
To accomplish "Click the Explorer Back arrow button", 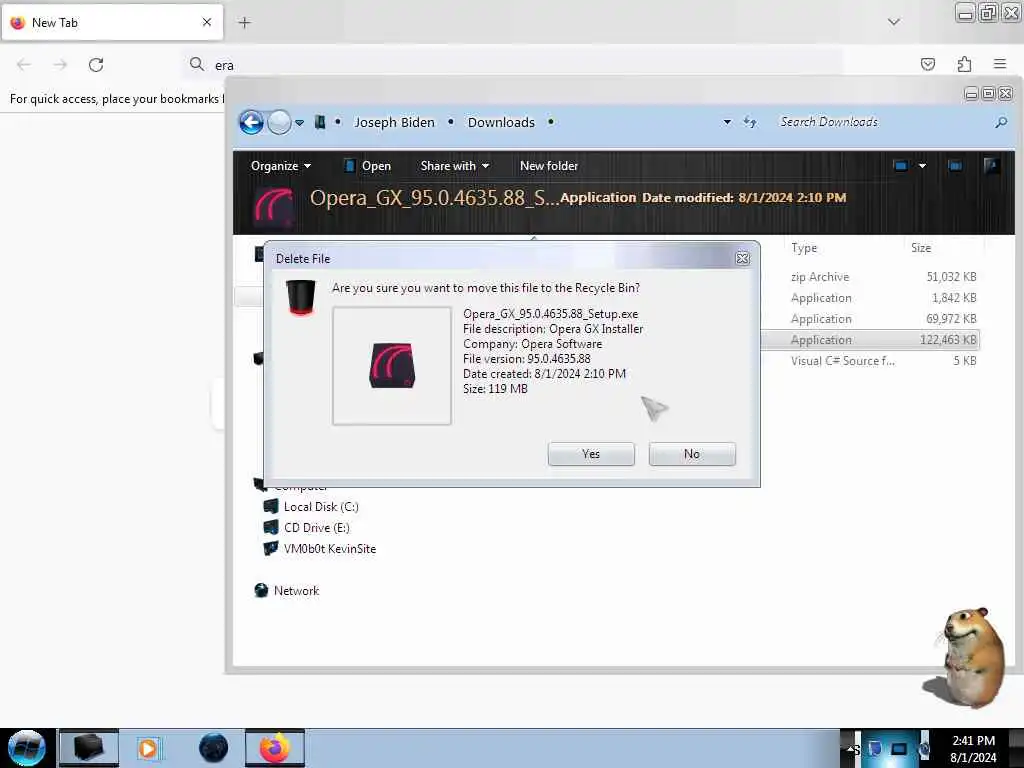I will click(x=251, y=122).
